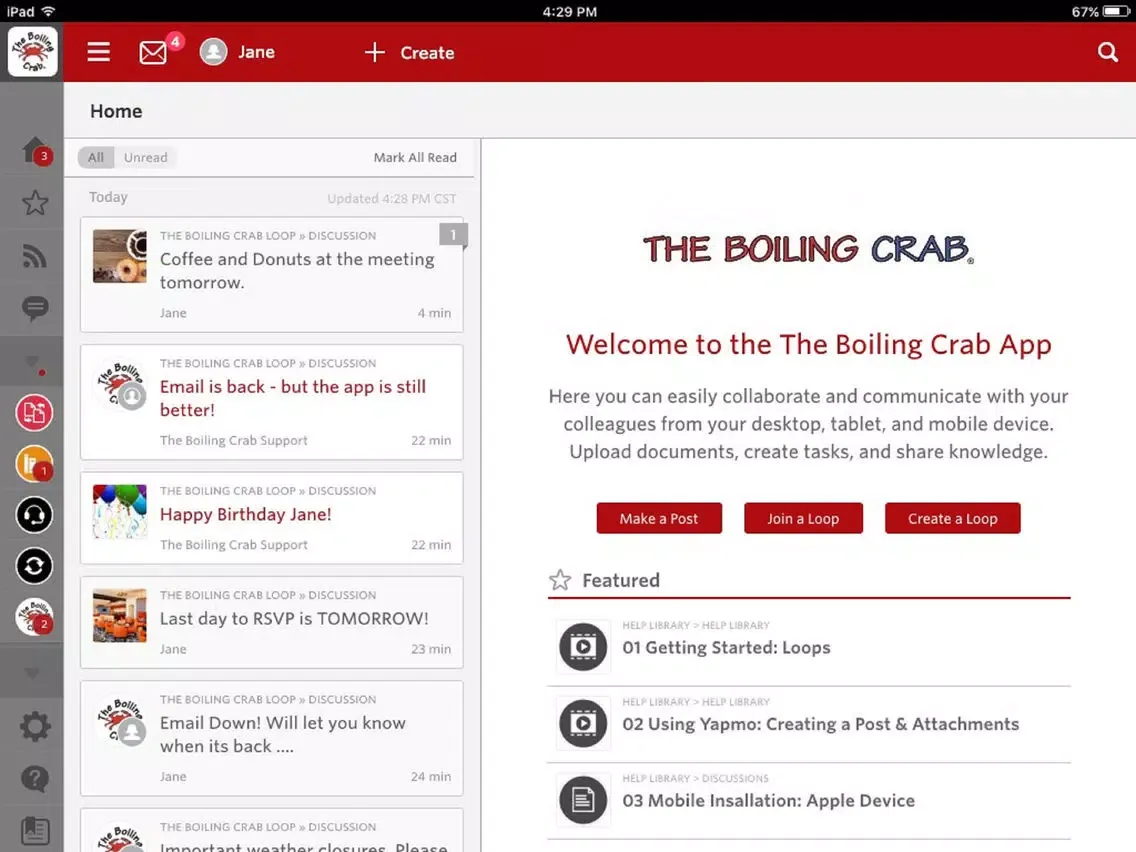1136x852 pixels.
Task: Open the address book sidebar icon
Action: 35,830
